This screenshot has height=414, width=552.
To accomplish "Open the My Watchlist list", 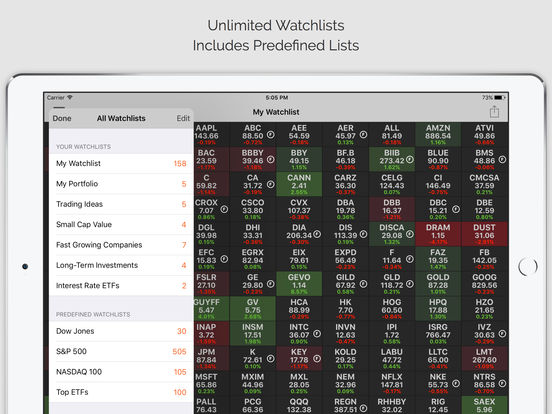I will (121, 163).
